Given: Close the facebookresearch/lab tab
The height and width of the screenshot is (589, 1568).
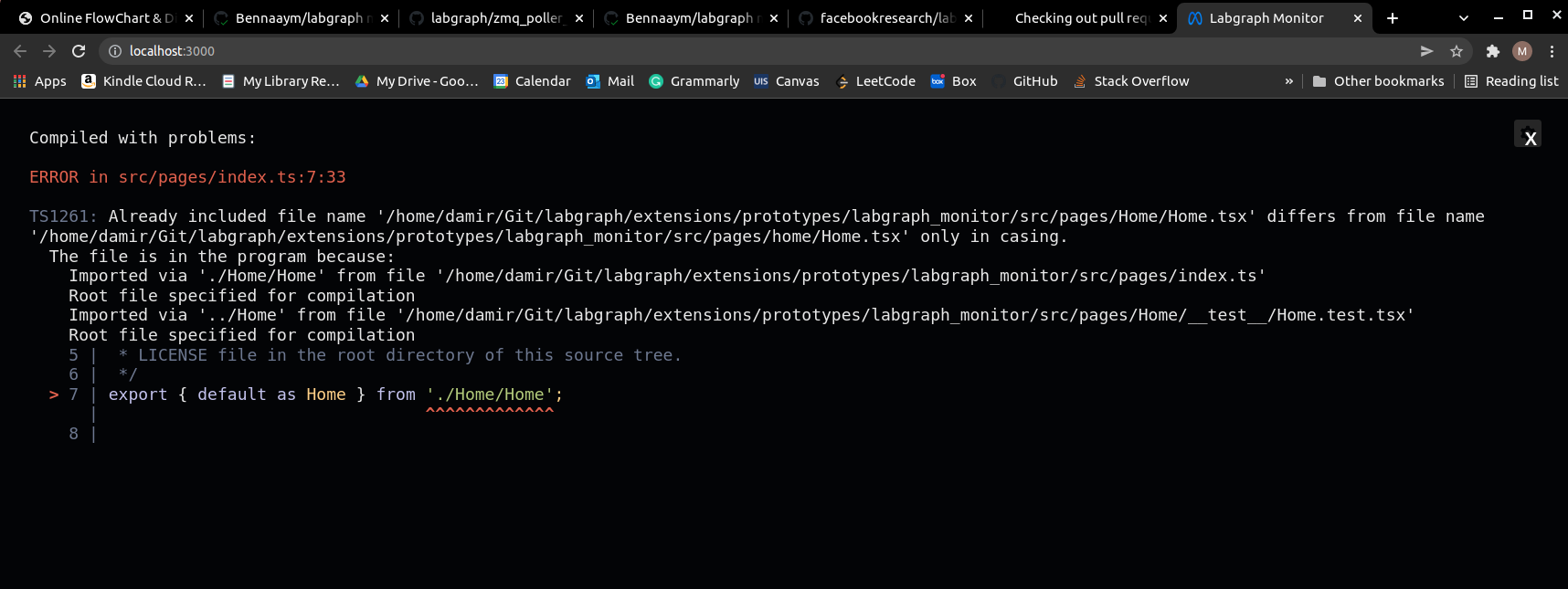Looking at the screenshot, I should pyautogui.click(x=969, y=17).
